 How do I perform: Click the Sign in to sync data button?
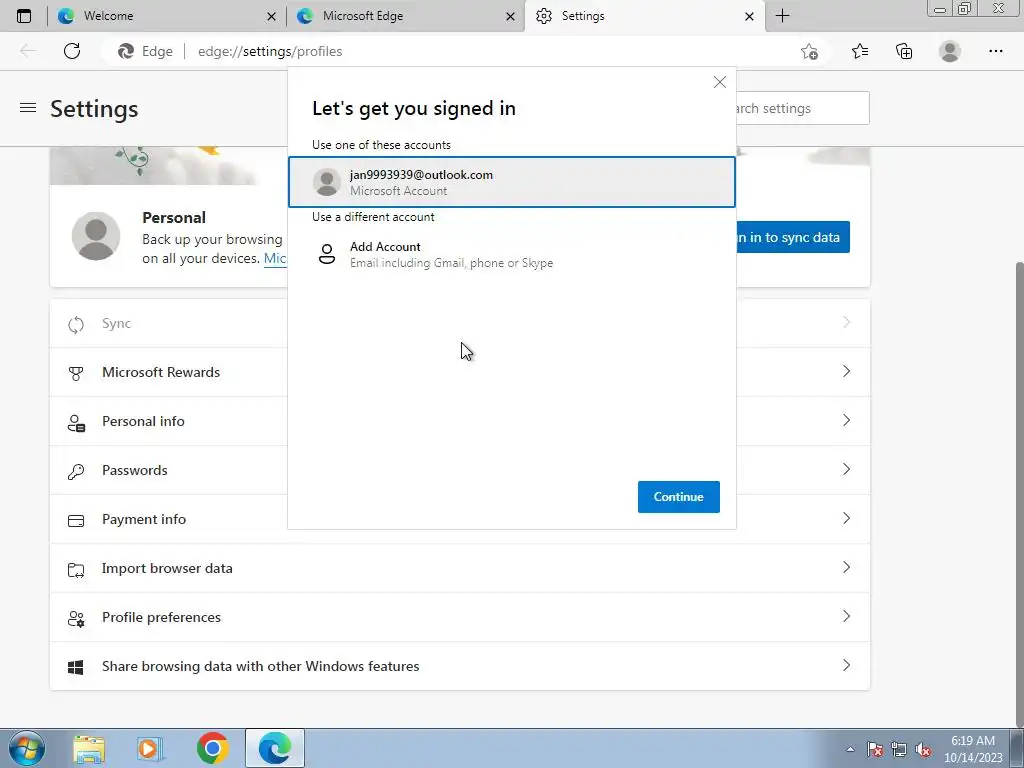click(x=793, y=237)
